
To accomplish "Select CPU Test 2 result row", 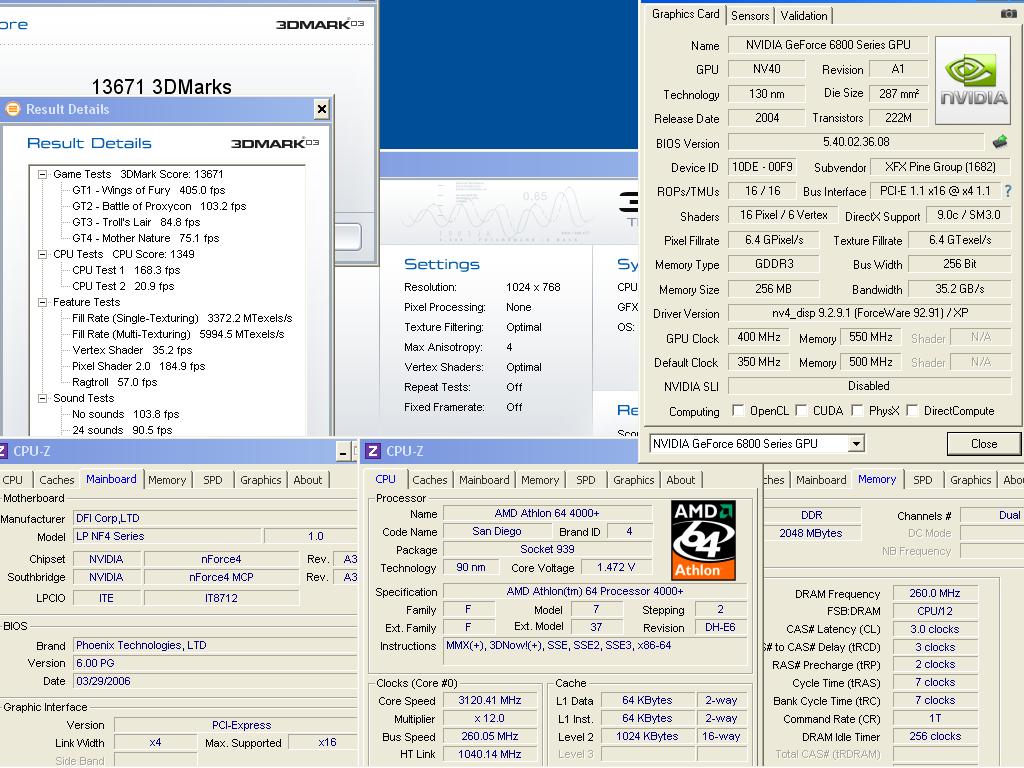I will [x=123, y=286].
